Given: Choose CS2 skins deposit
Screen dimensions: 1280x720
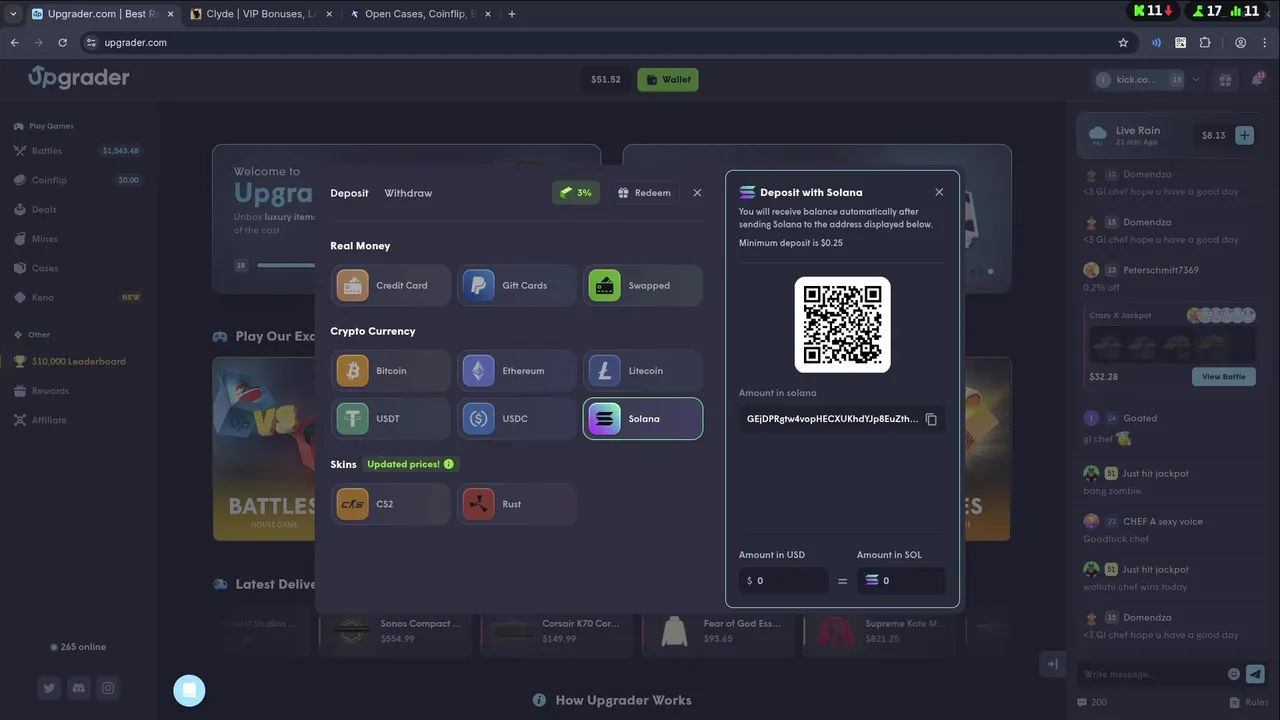Looking at the screenshot, I should tap(390, 504).
